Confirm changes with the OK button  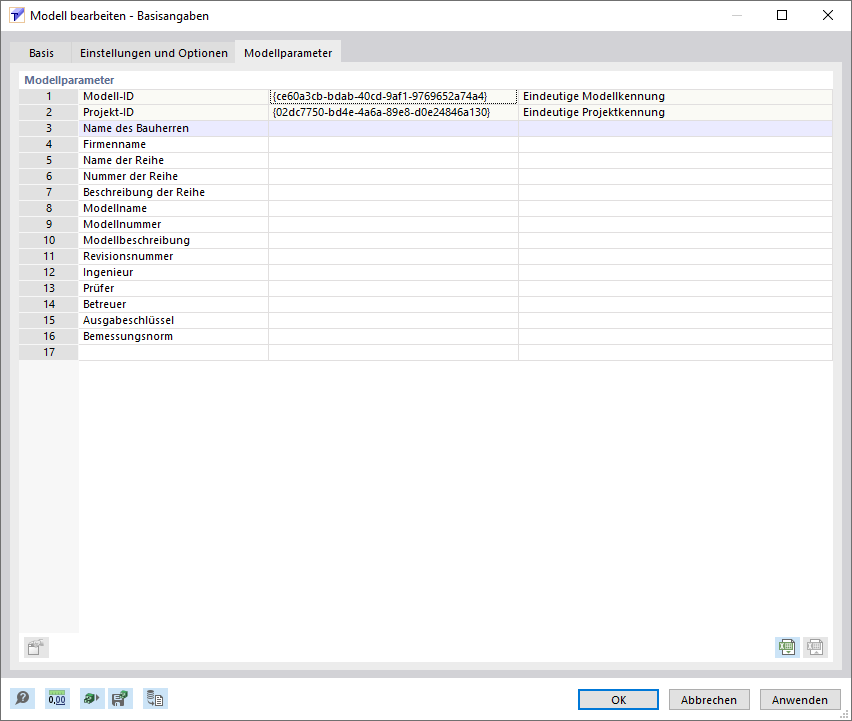point(617,699)
